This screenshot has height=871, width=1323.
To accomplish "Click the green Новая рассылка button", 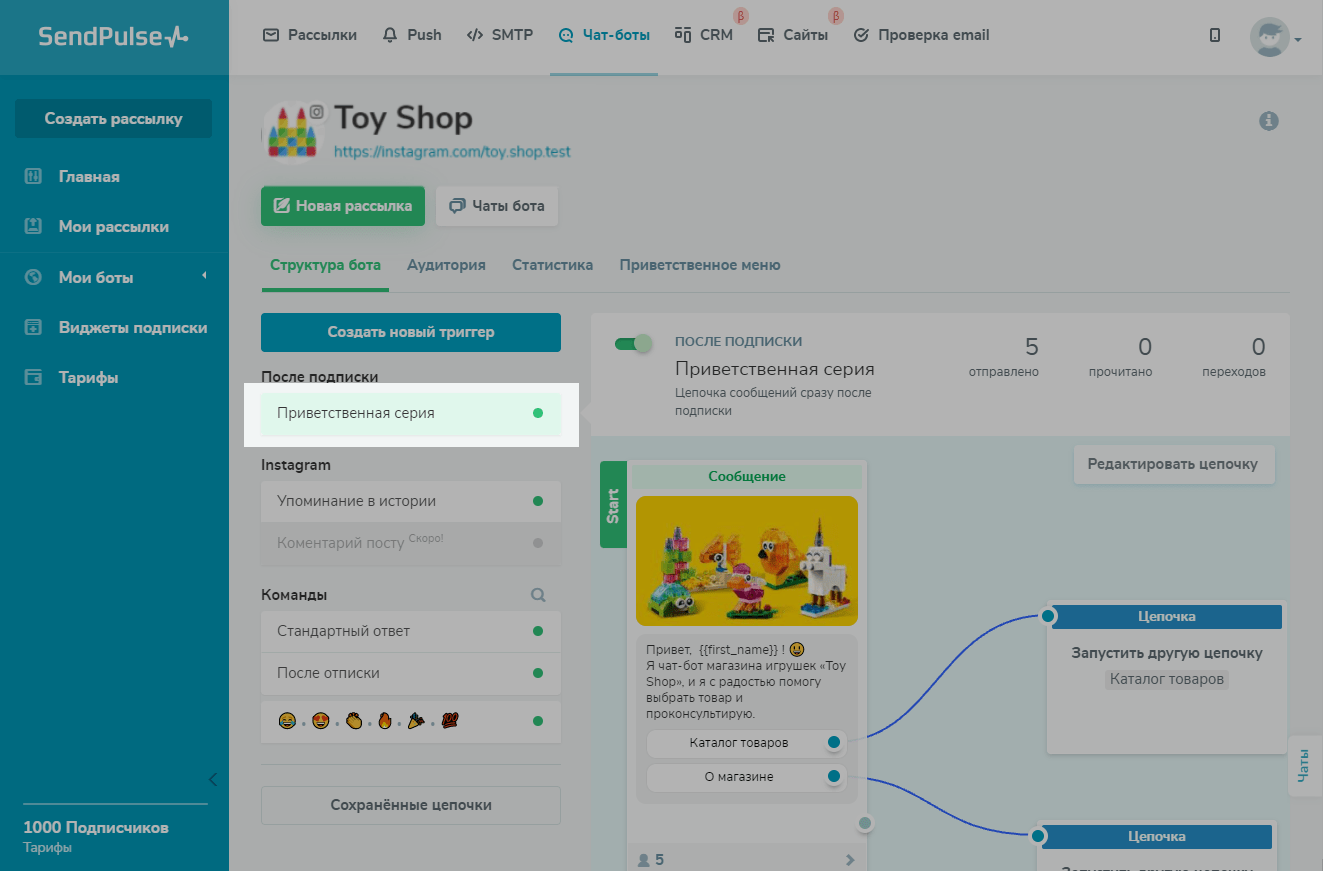I will tap(343, 206).
